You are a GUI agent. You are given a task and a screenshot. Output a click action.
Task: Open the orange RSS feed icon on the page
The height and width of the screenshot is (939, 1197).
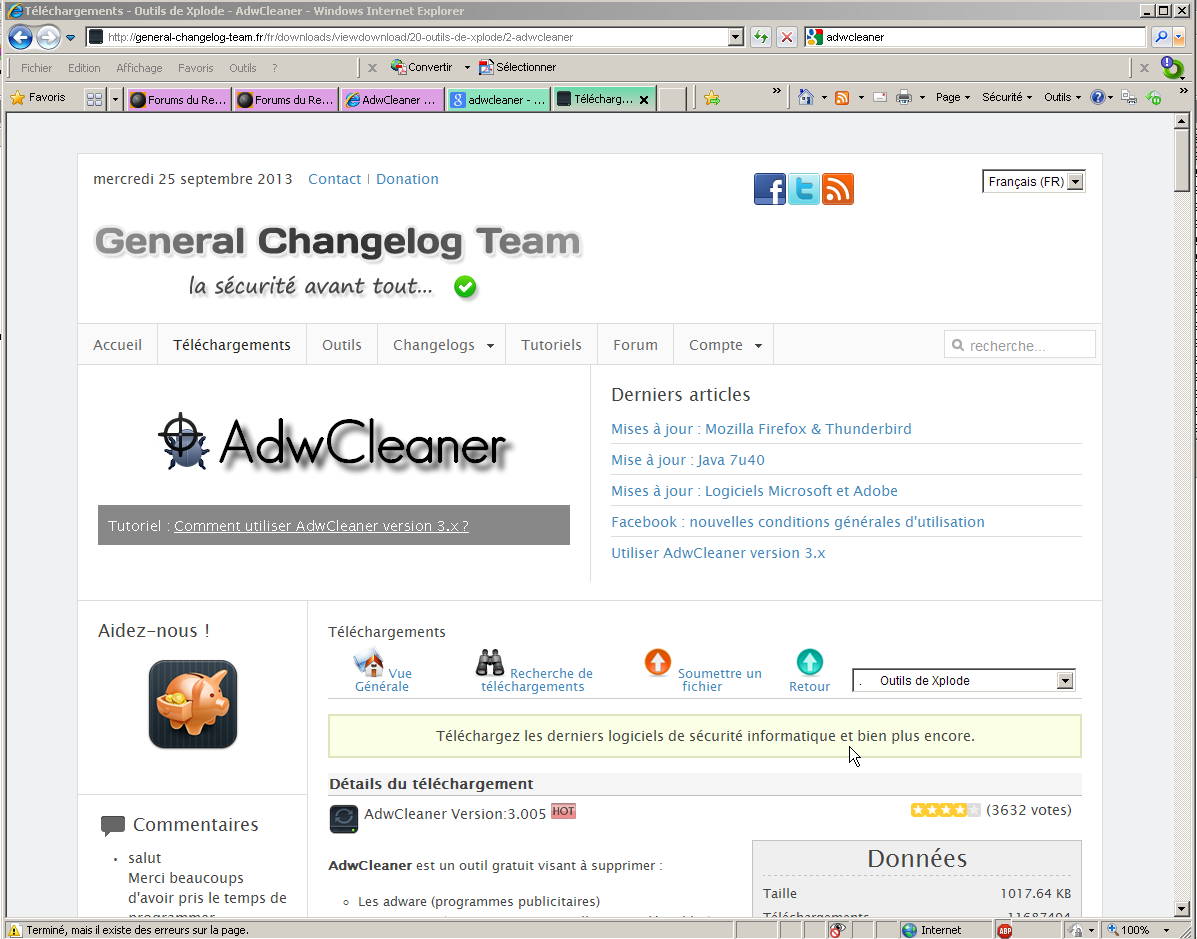tap(837, 189)
